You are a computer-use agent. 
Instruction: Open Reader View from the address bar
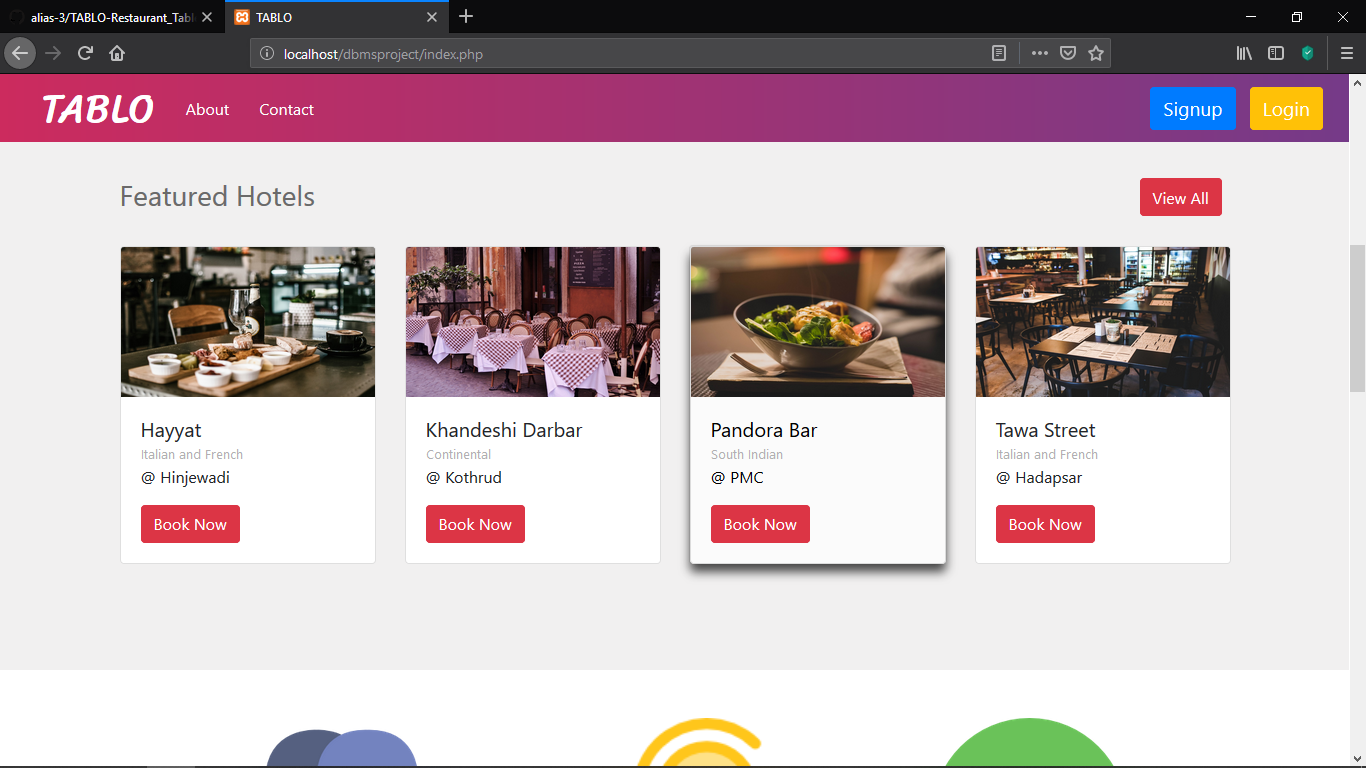997,53
